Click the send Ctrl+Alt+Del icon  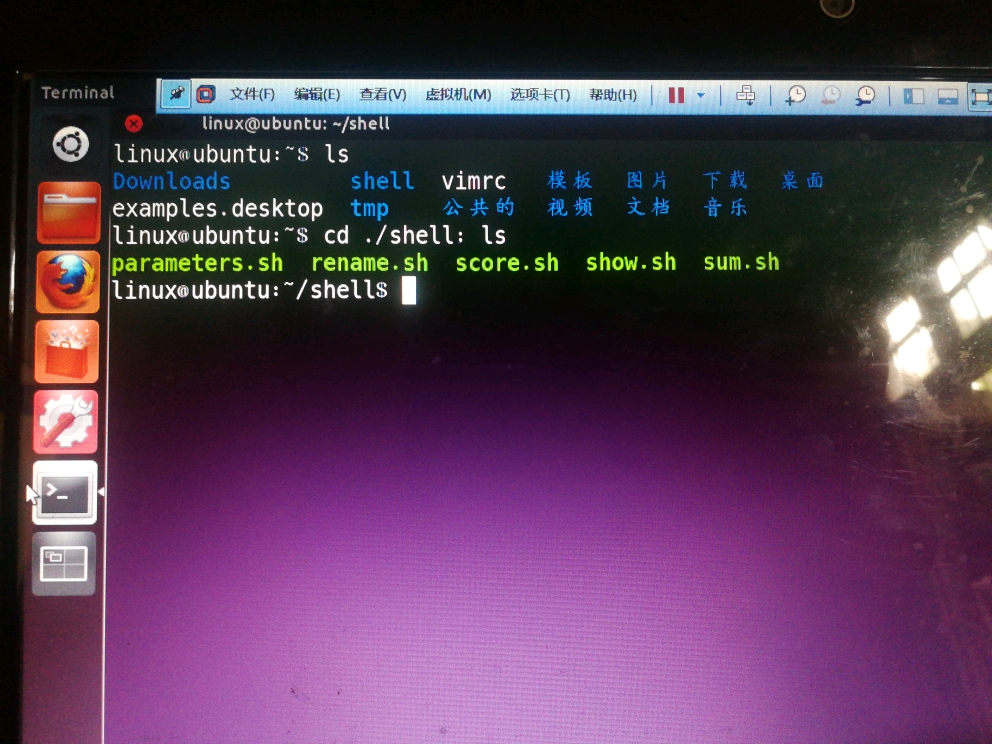click(x=746, y=96)
